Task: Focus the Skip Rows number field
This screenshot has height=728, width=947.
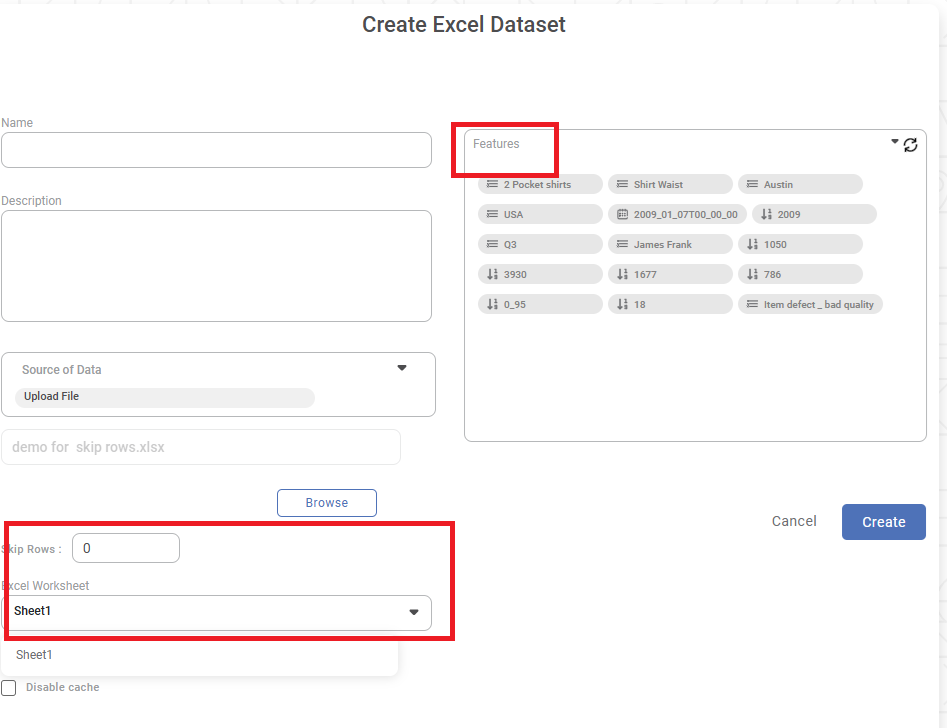Action: click(126, 548)
